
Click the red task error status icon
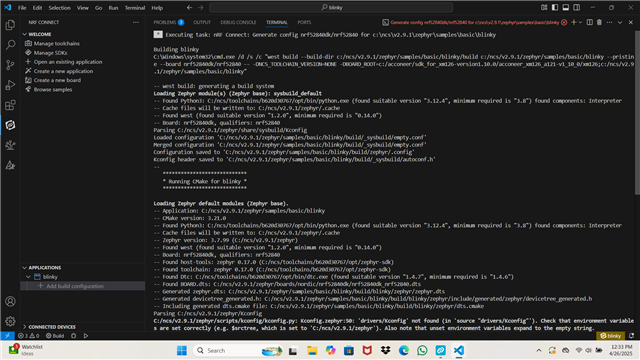564,22
